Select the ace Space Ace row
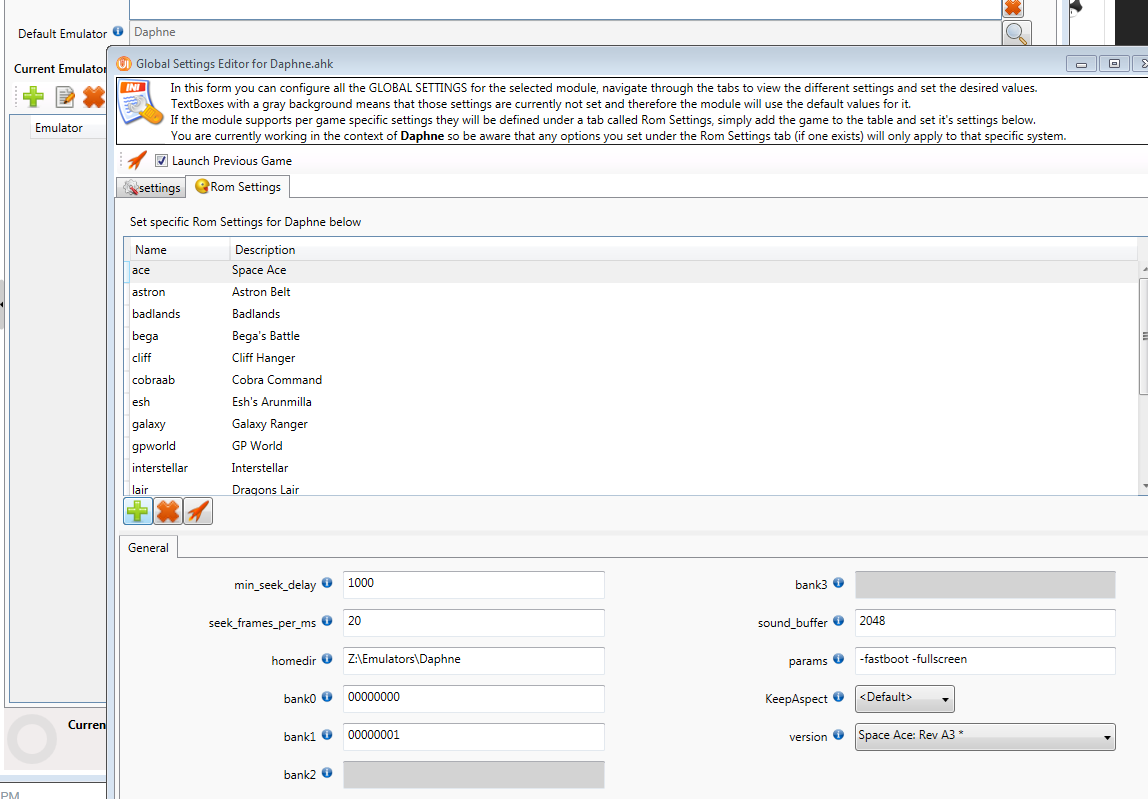 click(633, 270)
